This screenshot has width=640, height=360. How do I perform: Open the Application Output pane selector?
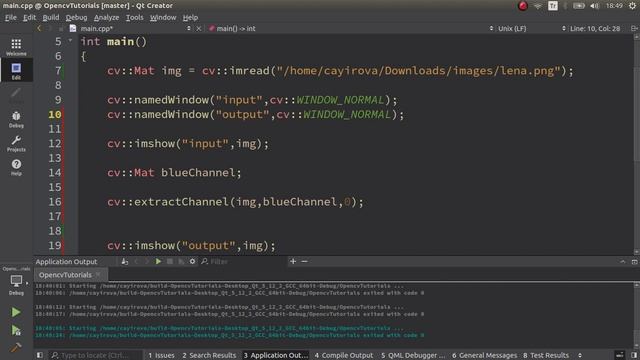tap(66, 262)
